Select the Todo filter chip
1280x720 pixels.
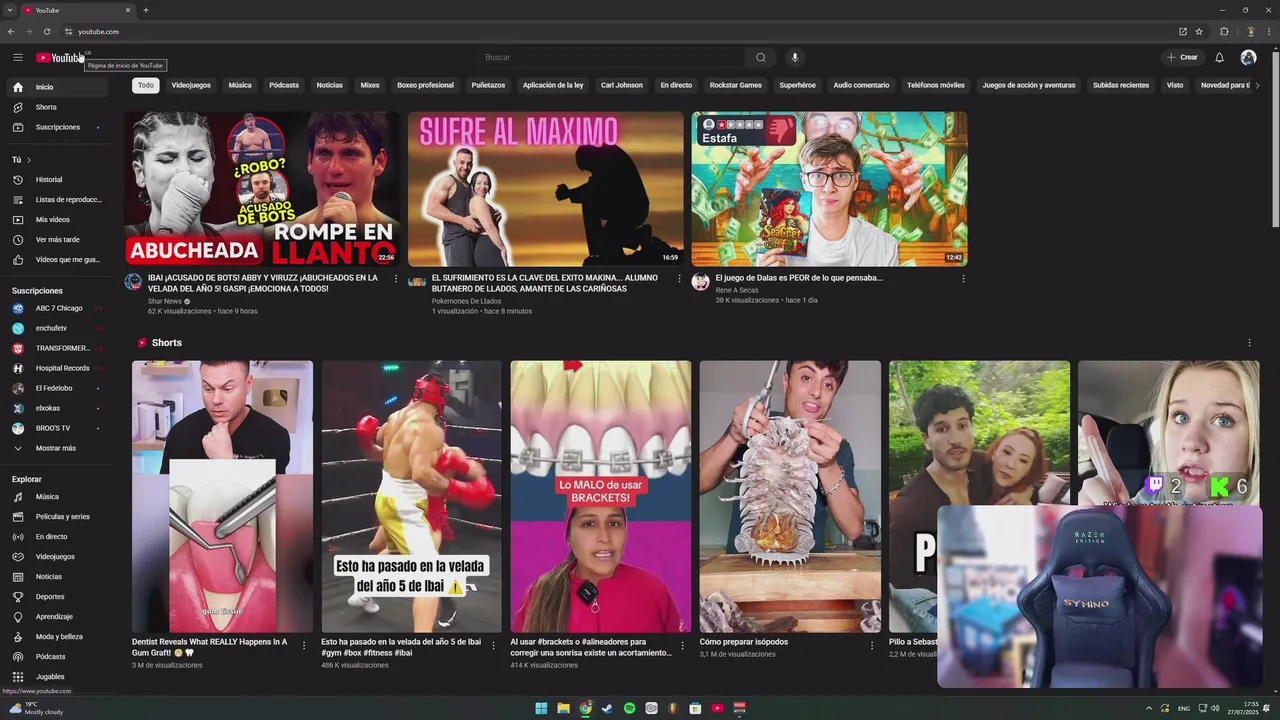(146, 85)
